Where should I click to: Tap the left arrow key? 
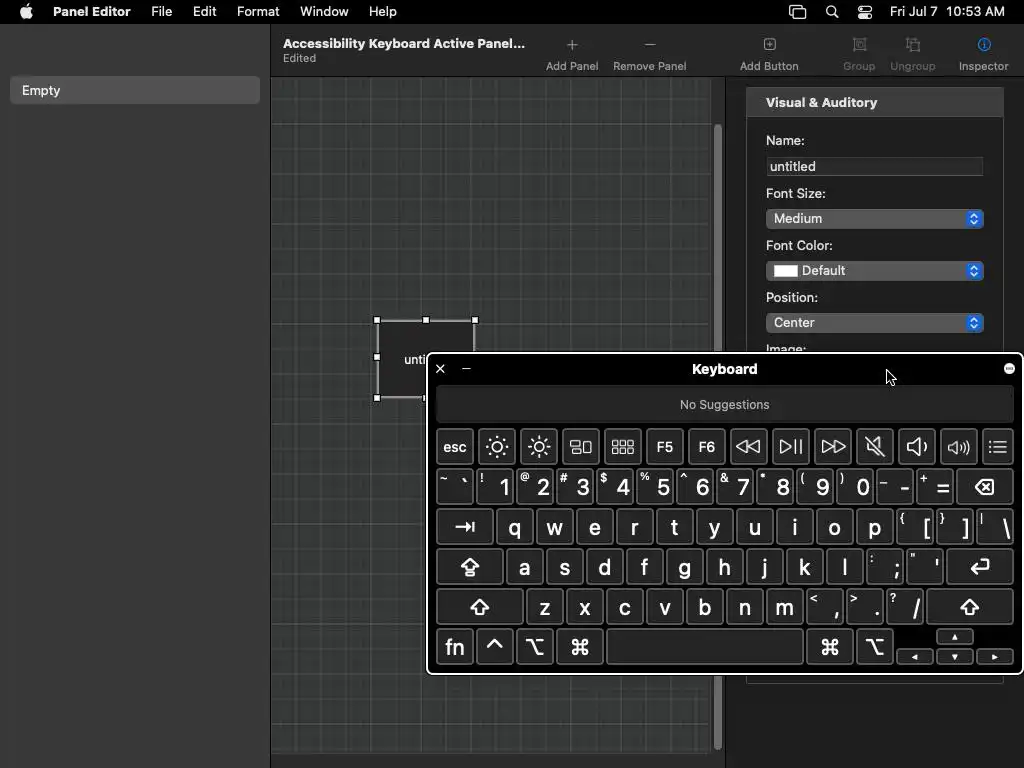(914, 657)
